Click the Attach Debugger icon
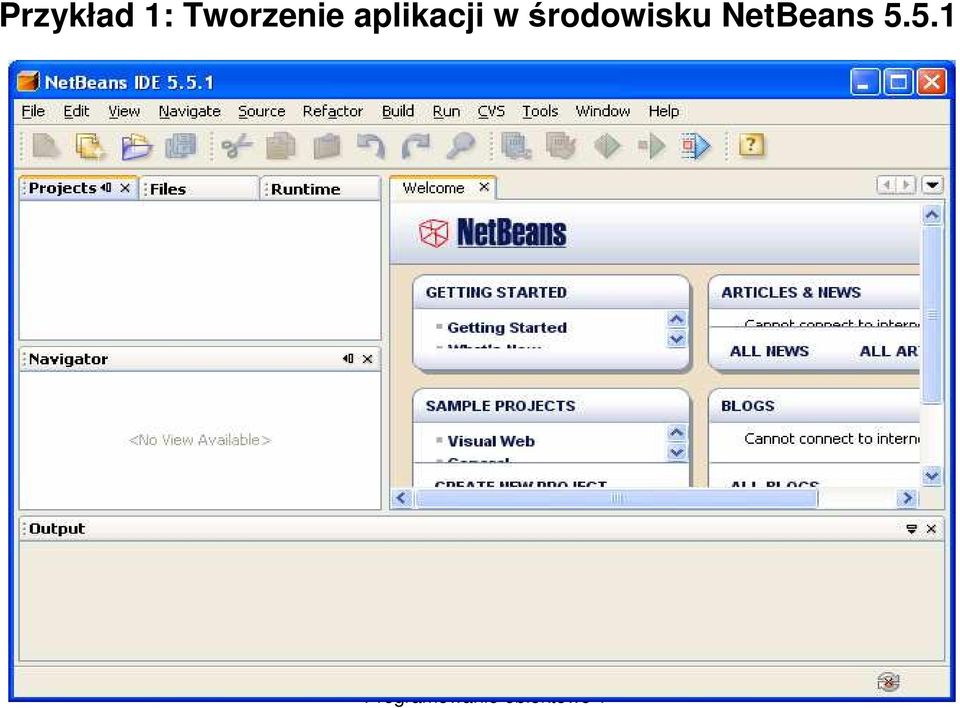Image resolution: width=960 pixels, height=708 pixels. [696, 147]
